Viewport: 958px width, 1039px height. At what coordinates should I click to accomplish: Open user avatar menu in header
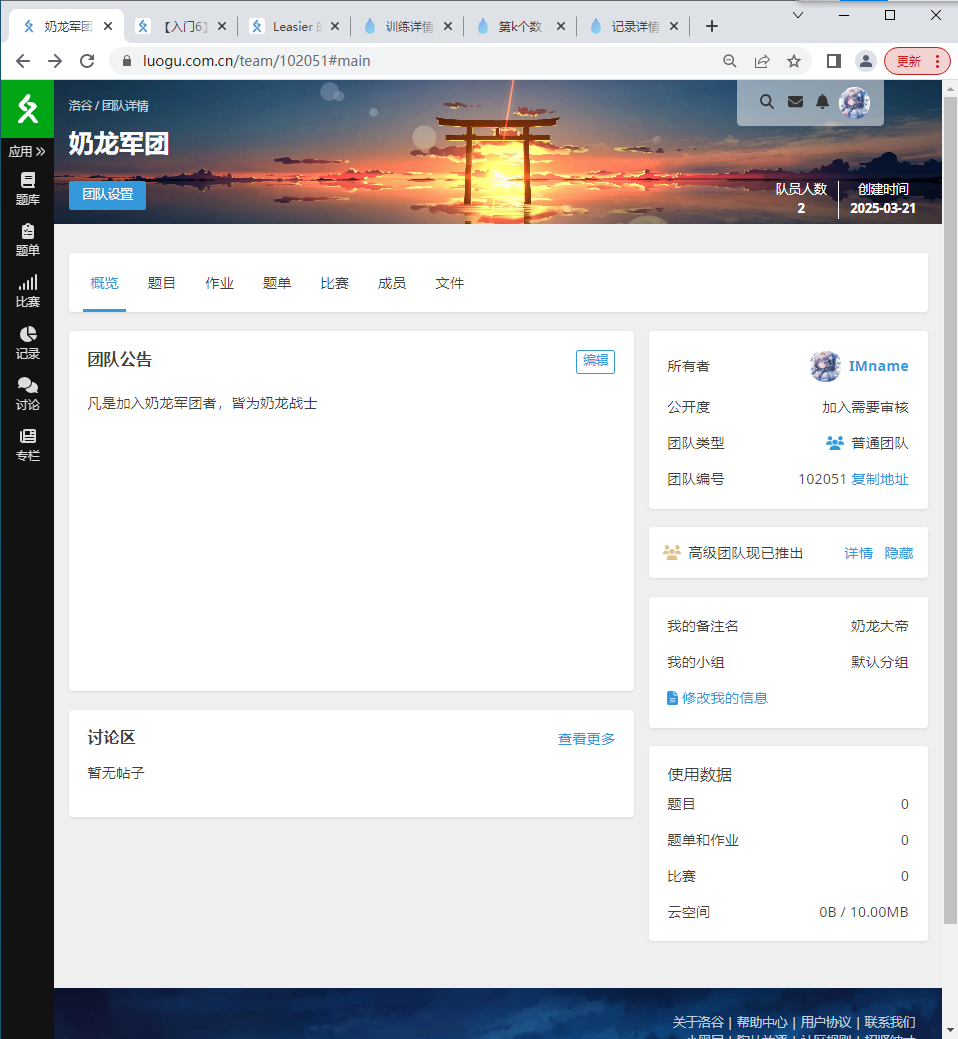point(854,101)
